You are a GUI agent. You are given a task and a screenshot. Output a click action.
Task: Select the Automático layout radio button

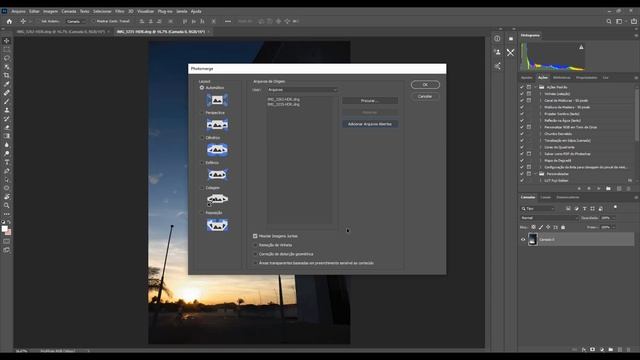coord(202,87)
